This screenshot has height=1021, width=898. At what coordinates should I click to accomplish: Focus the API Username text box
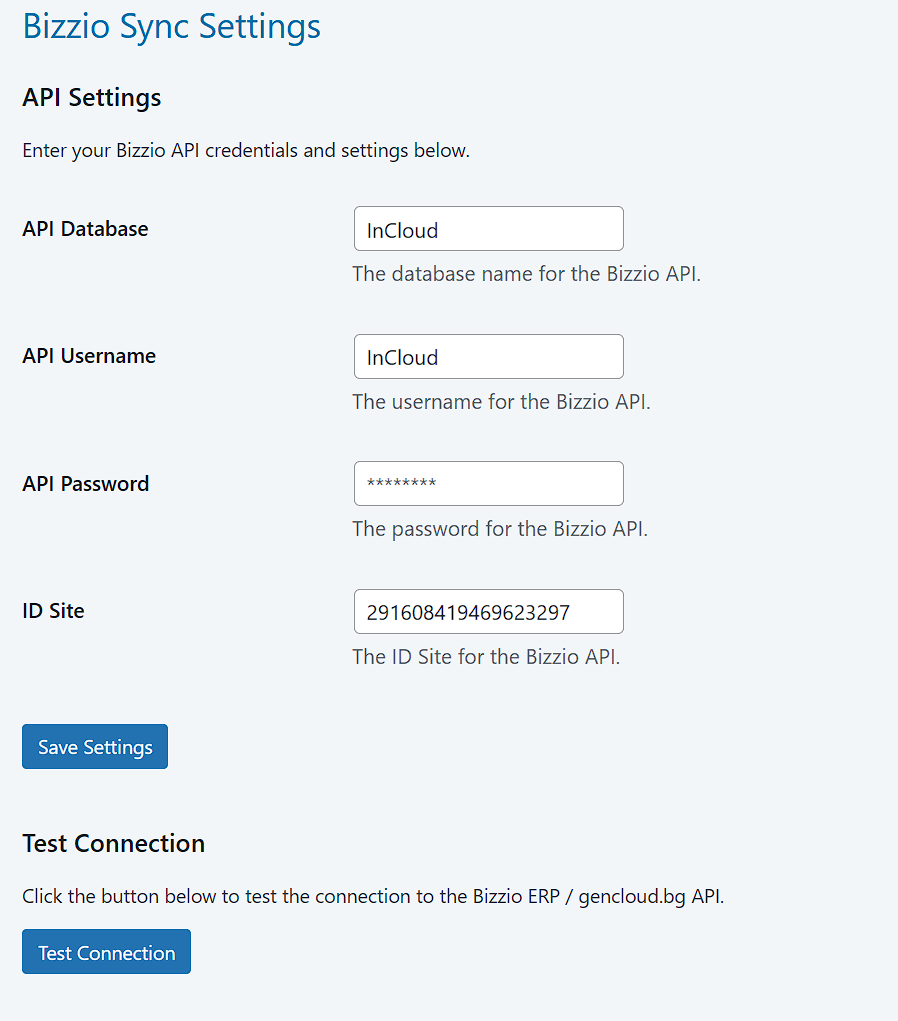tap(488, 357)
